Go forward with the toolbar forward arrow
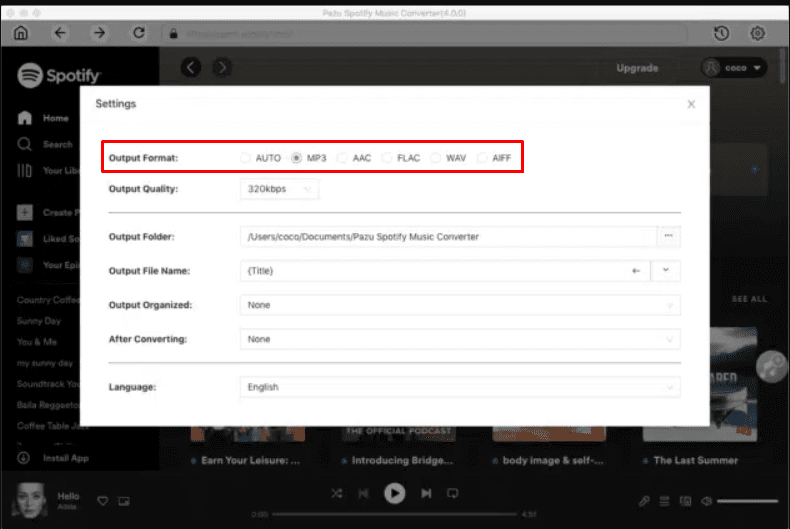Image resolution: width=790 pixels, height=529 pixels. (100, 33)
